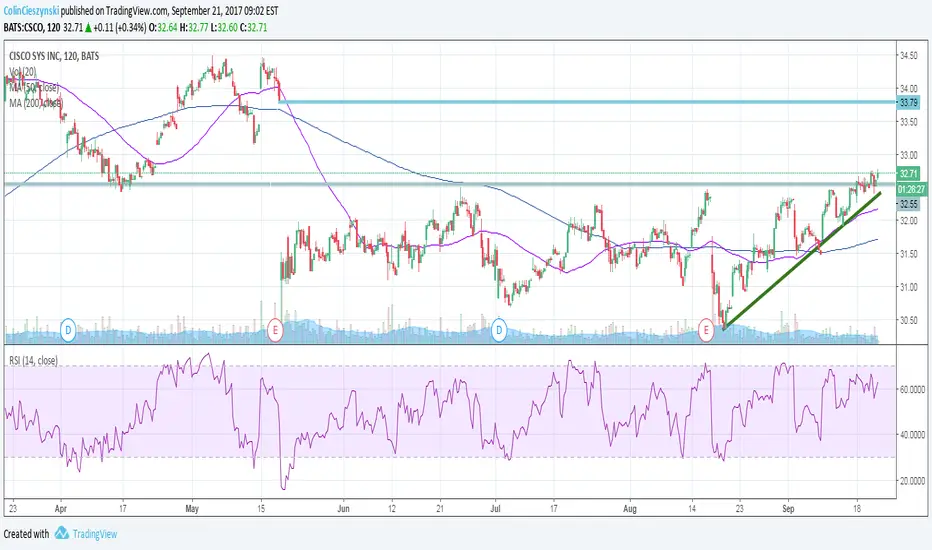Viewport: 932px width, 550px height.
Task: Click the 01:26:27 bar countdown label
Action: pos(911,189)
